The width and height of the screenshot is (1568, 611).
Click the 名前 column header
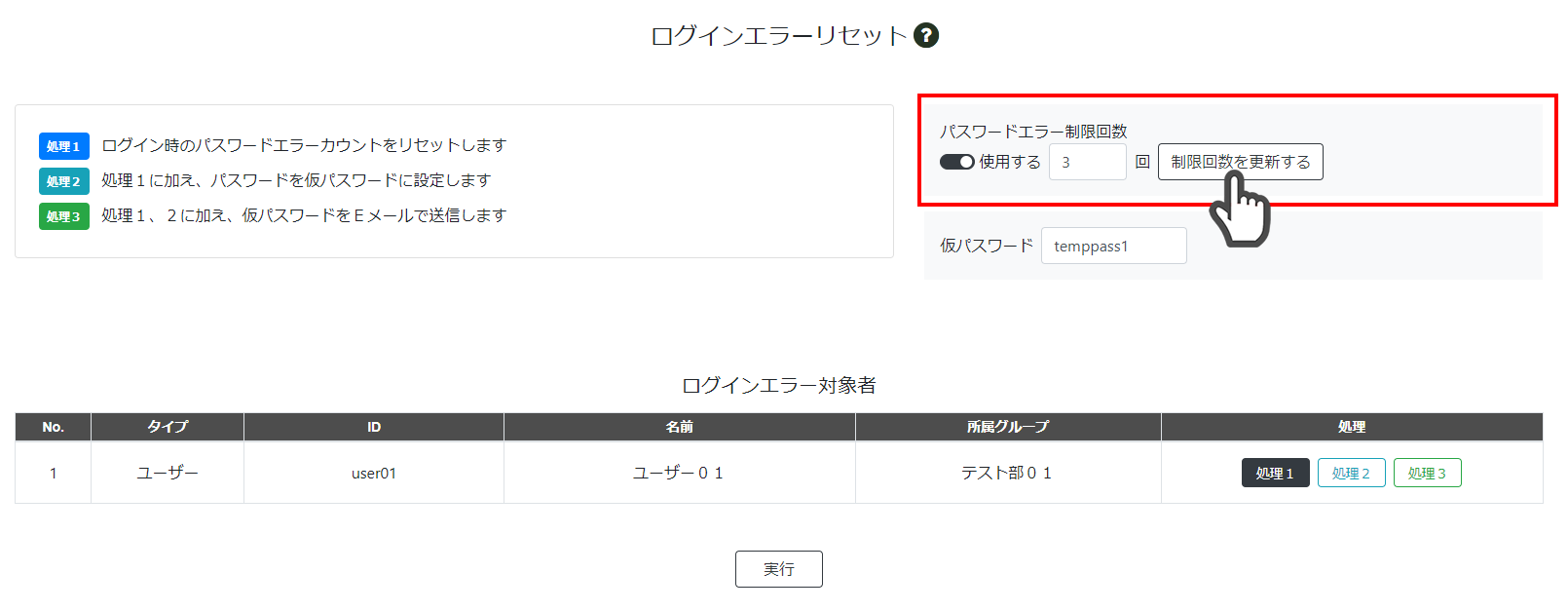(680, 427)
